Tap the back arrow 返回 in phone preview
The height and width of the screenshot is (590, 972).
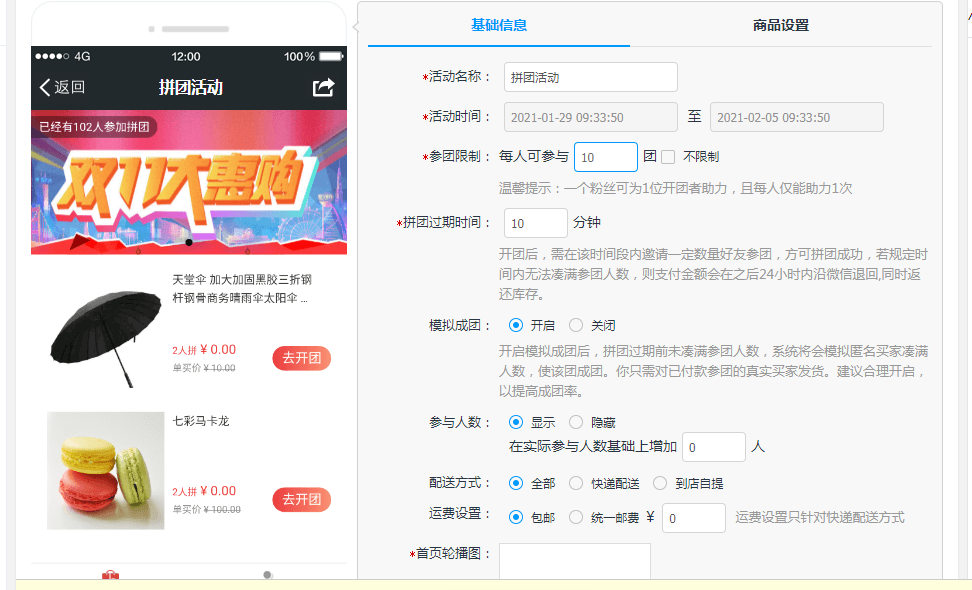pos(62,88)
